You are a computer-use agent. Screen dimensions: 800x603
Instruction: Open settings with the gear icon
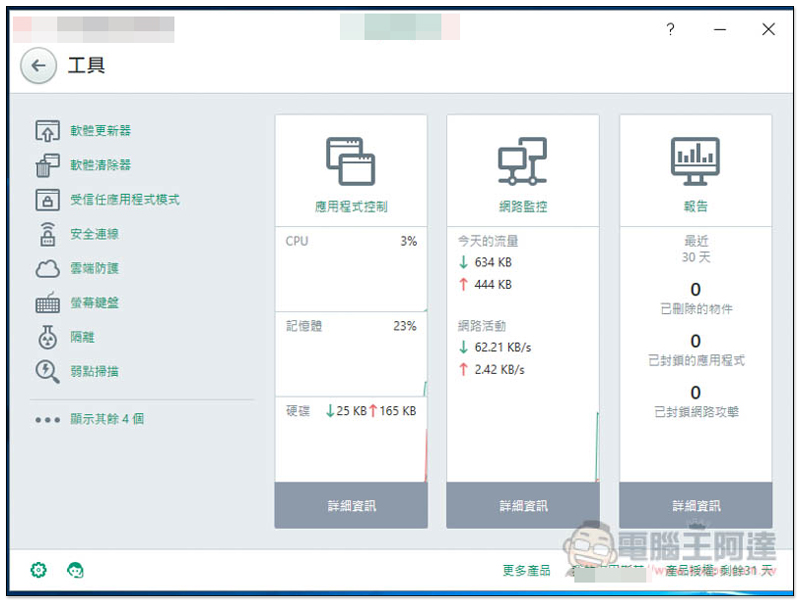[x=39, y=570]
